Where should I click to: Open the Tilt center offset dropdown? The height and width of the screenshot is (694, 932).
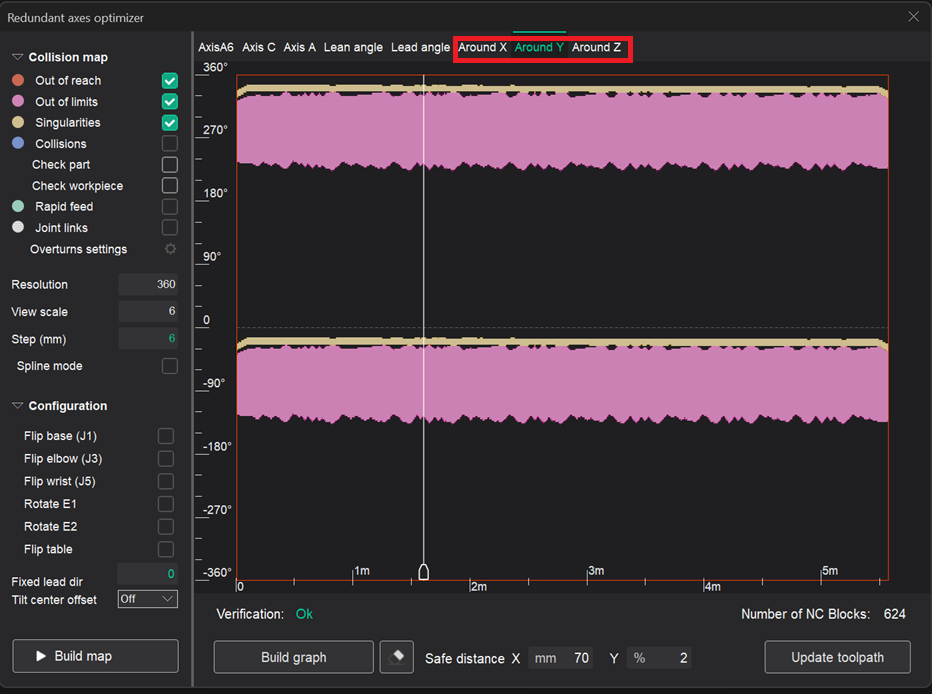coord(147,599)
